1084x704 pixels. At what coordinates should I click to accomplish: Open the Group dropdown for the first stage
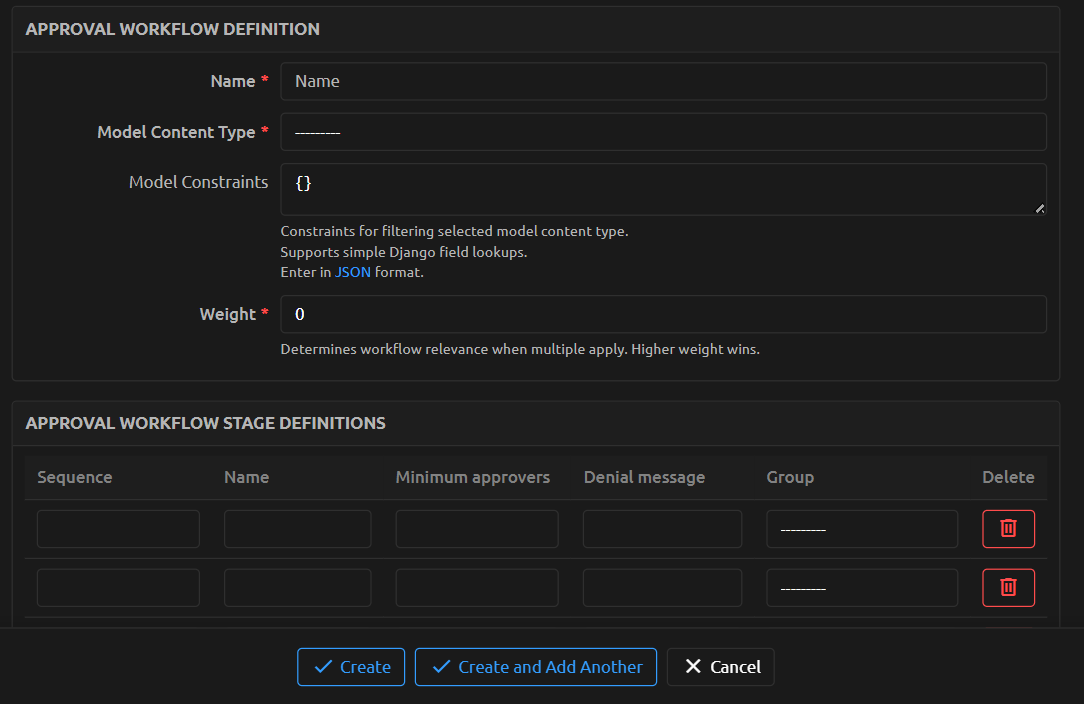(861, 528)
